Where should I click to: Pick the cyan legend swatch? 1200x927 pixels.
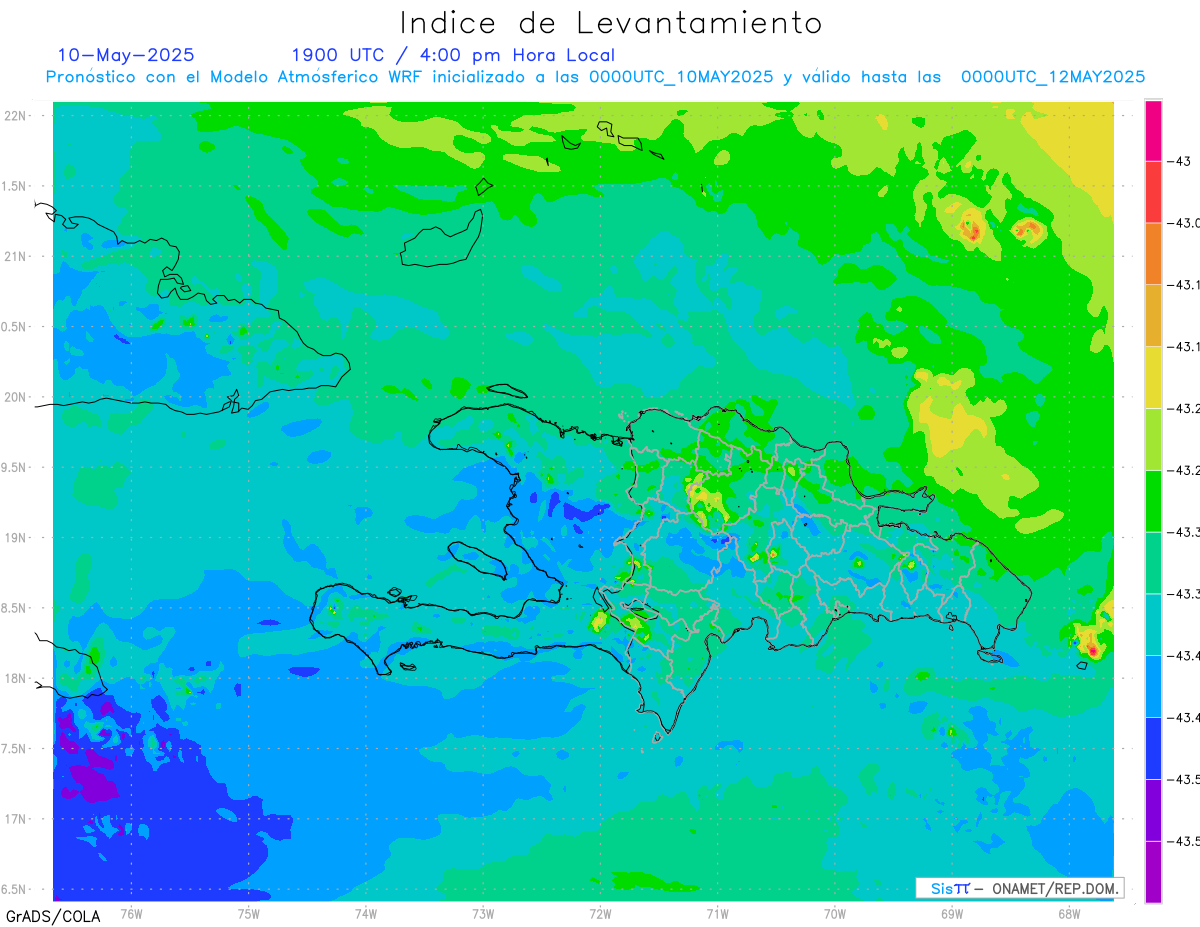pyautogui.click(x=1153, y=624)
